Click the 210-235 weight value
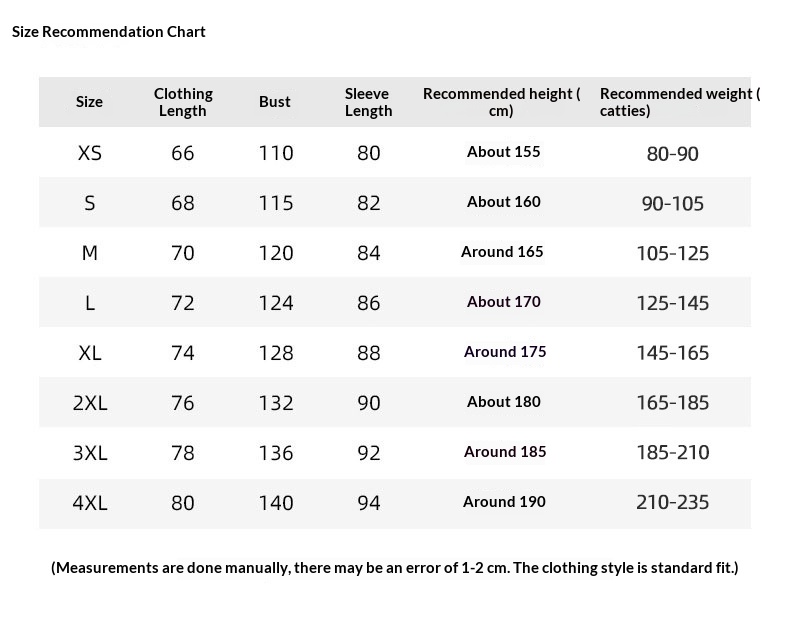 pyautogui.click(x=673, y=502)
